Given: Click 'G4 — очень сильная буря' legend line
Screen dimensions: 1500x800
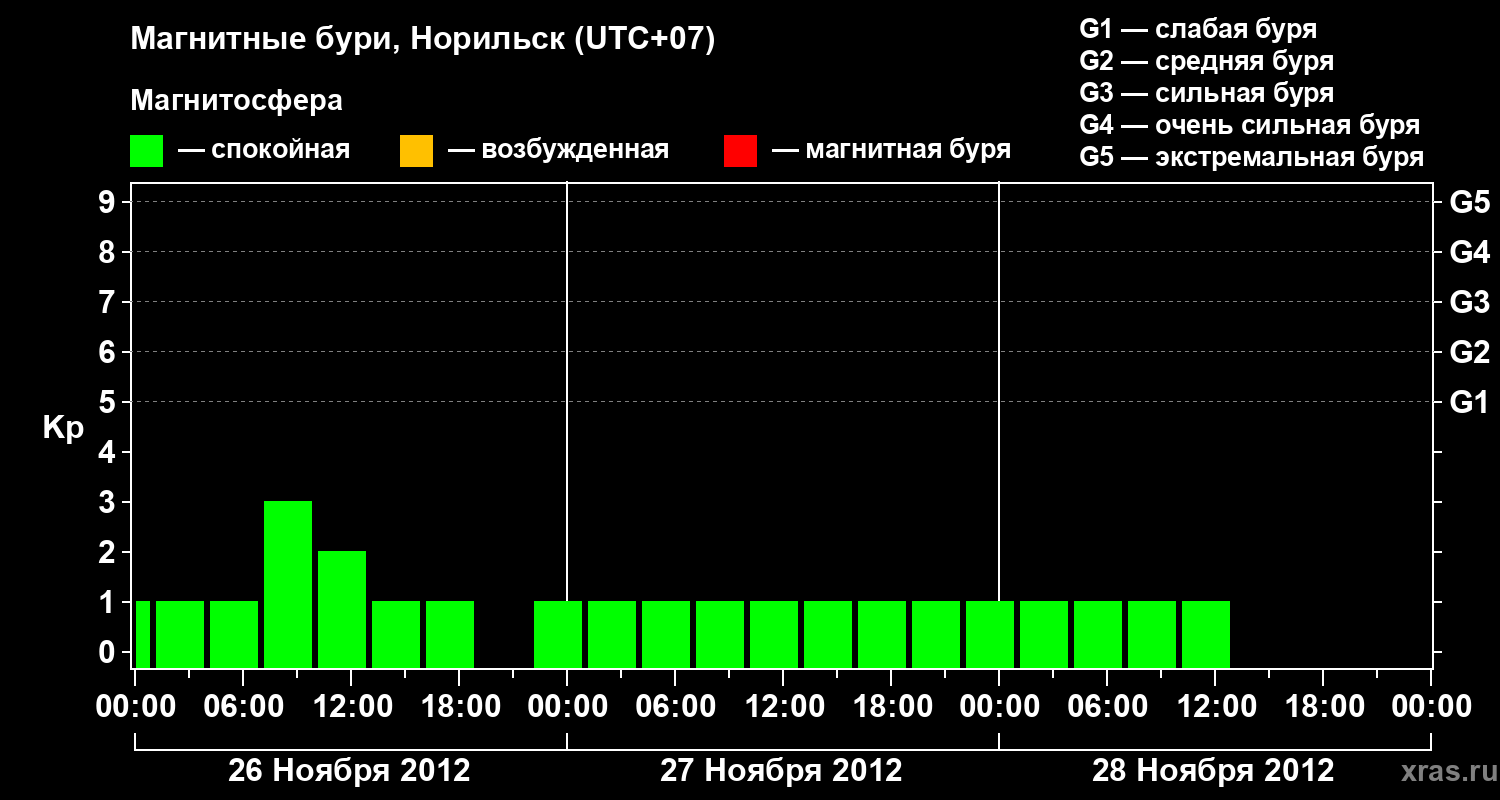Looking at the screenshot, I should coord(1249,125).
